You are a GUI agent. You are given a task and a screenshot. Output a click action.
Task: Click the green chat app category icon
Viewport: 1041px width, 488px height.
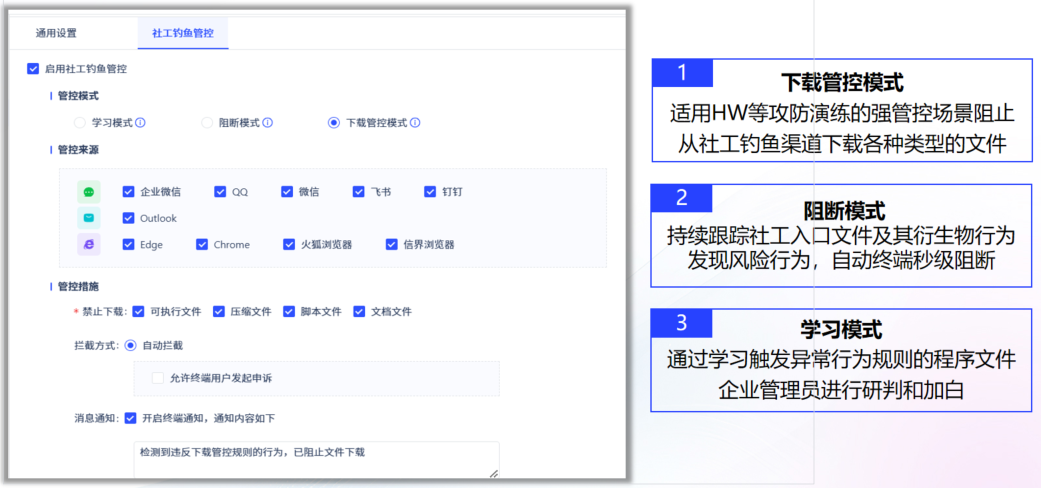tap(89, 191)
